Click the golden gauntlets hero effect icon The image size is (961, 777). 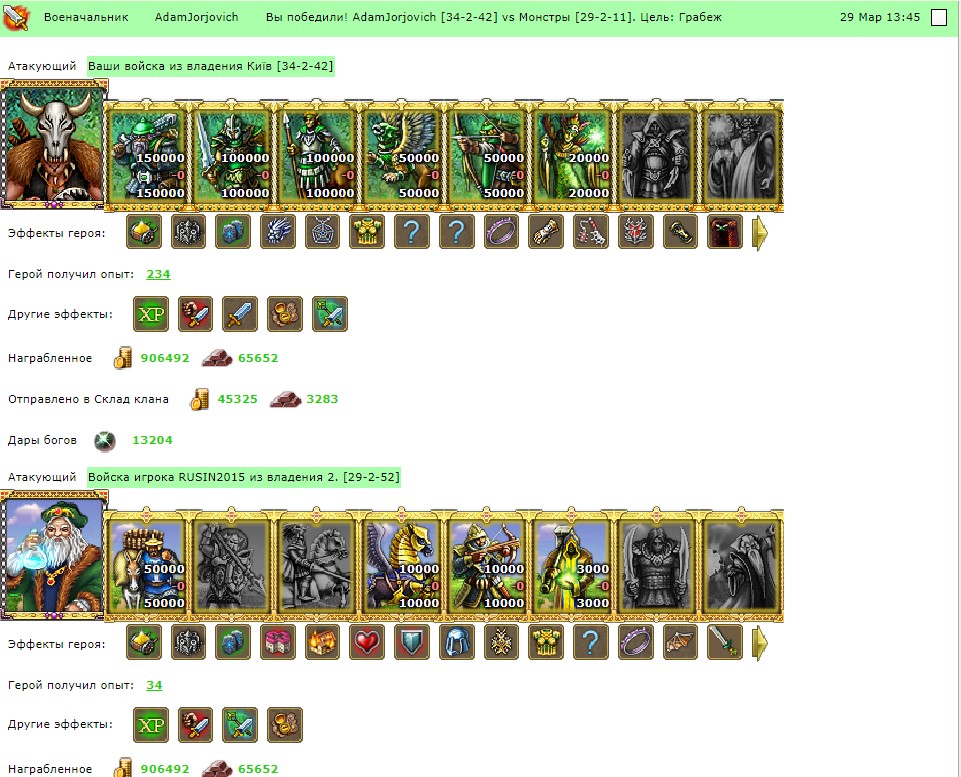(546, 231)
